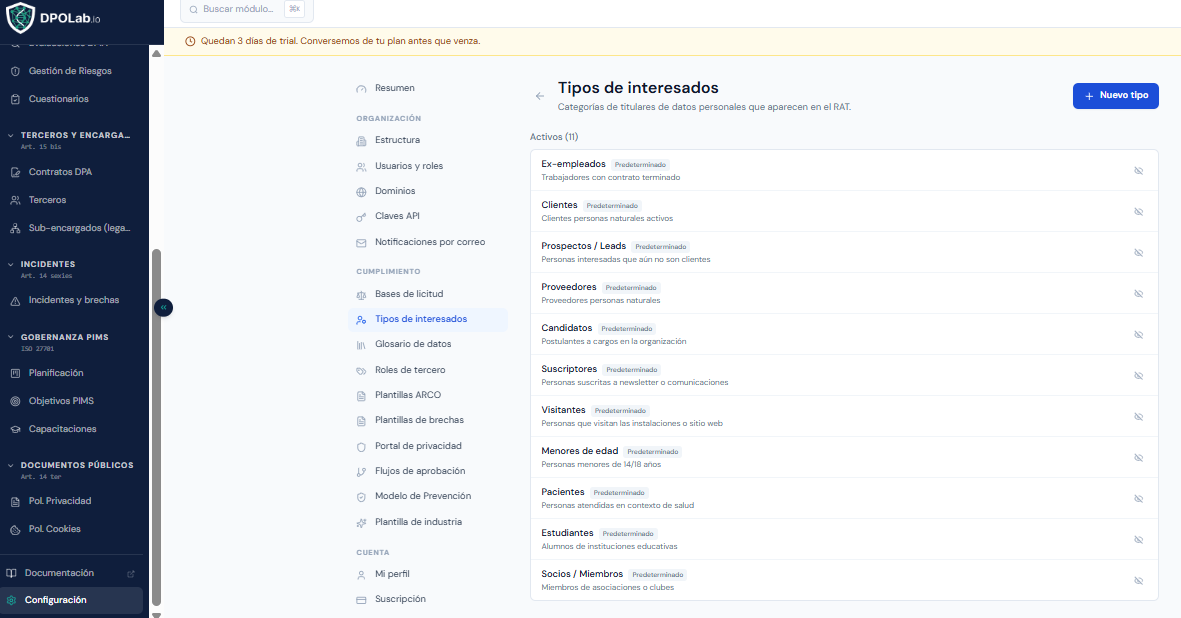Click the trial banner plan message
The width and height of the screenshot is (1181, 618).
click(340, 41)
